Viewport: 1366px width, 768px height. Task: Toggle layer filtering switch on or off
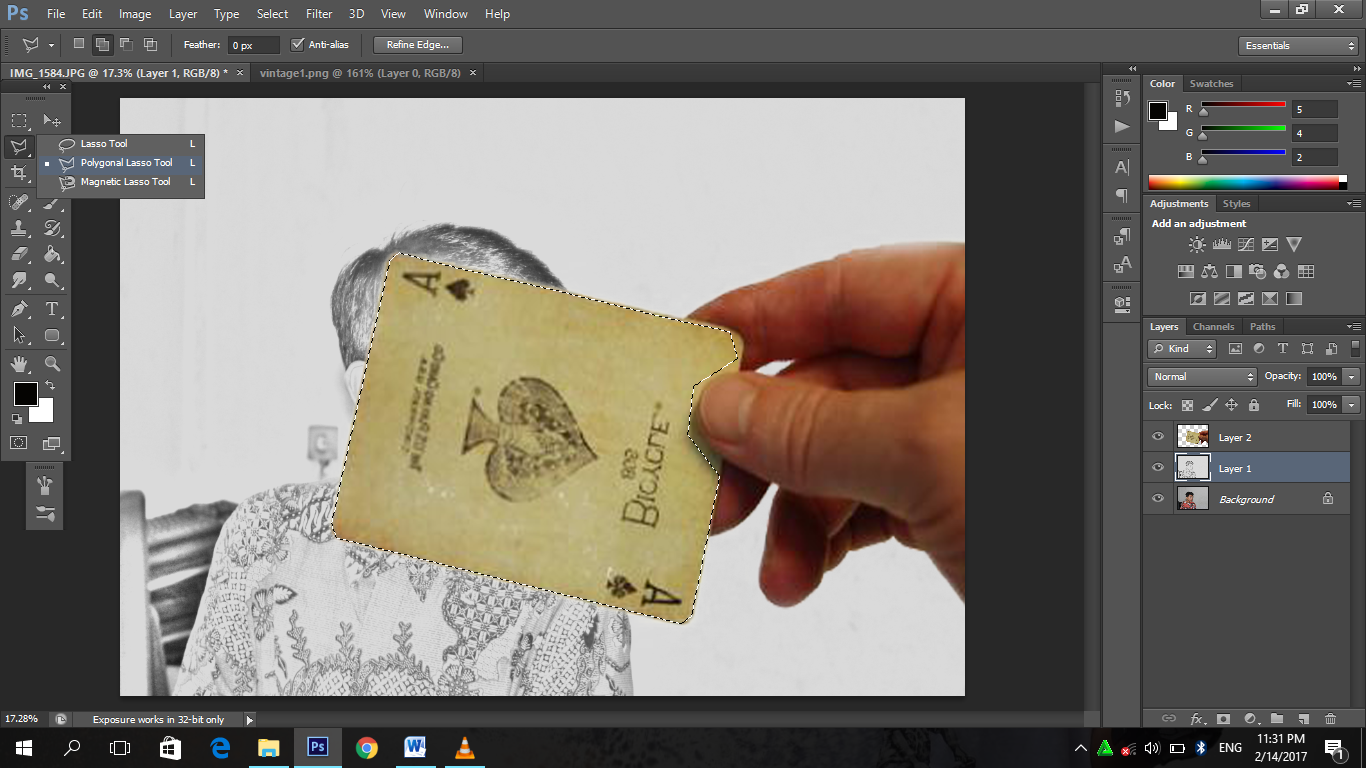tap(1356, 349)
